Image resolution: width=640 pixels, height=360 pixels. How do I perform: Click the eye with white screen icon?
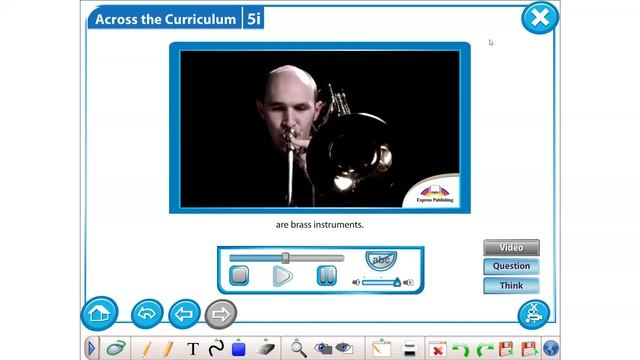coord(344,348)
